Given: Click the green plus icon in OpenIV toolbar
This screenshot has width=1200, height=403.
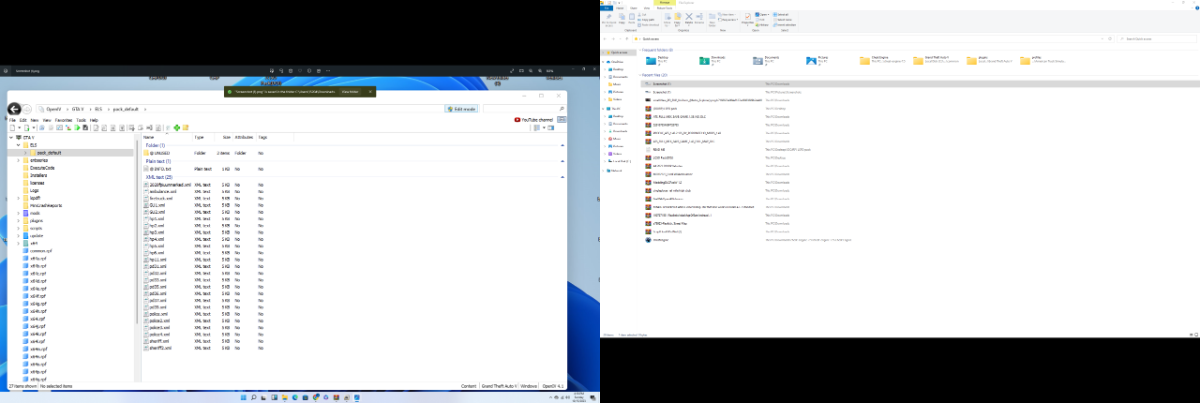Looking at the screenshot, I should tap(175, 127).
